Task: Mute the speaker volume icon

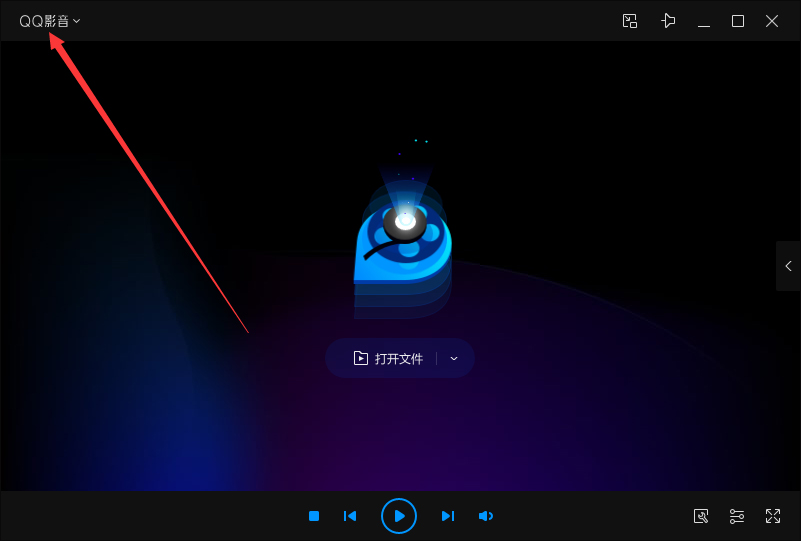Action: (x=486, y=516)
